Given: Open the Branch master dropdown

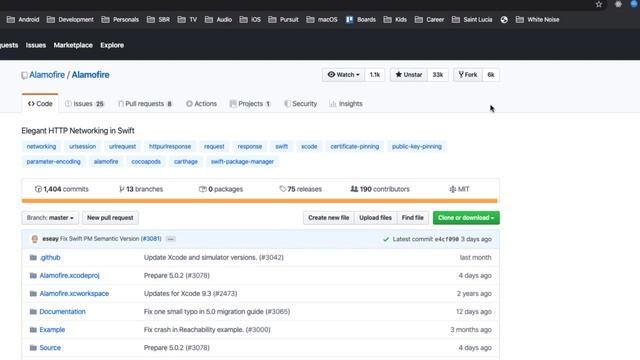Looking at the screenshot, I should tap(50, 218).
